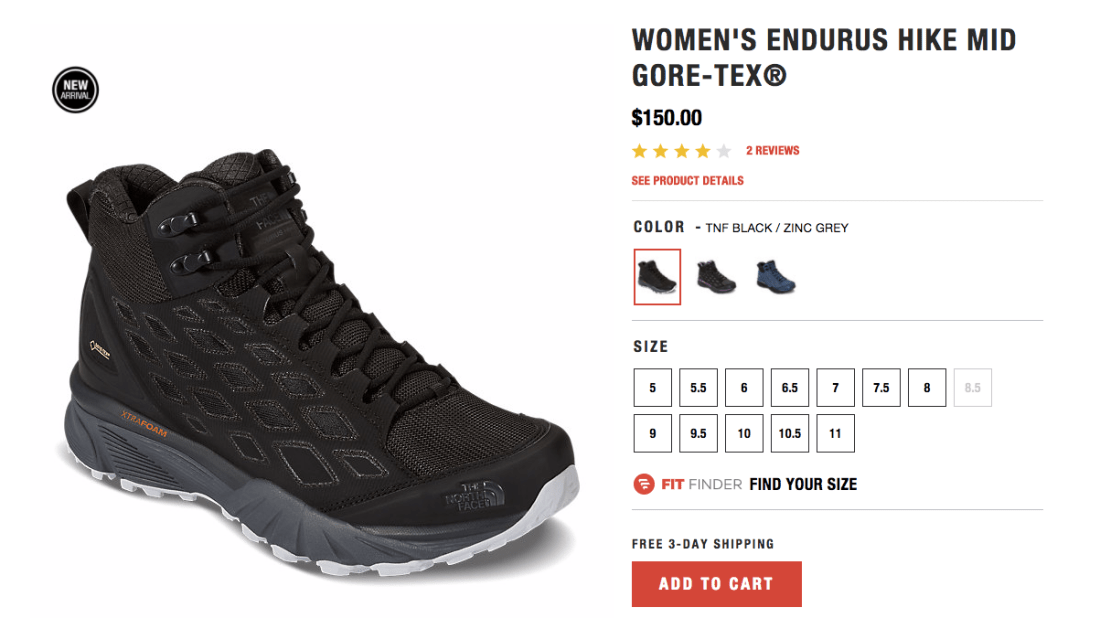The height and width of the screenshot is (618, 1100).
Task: Select size 10.5
Action: point(790,434)
